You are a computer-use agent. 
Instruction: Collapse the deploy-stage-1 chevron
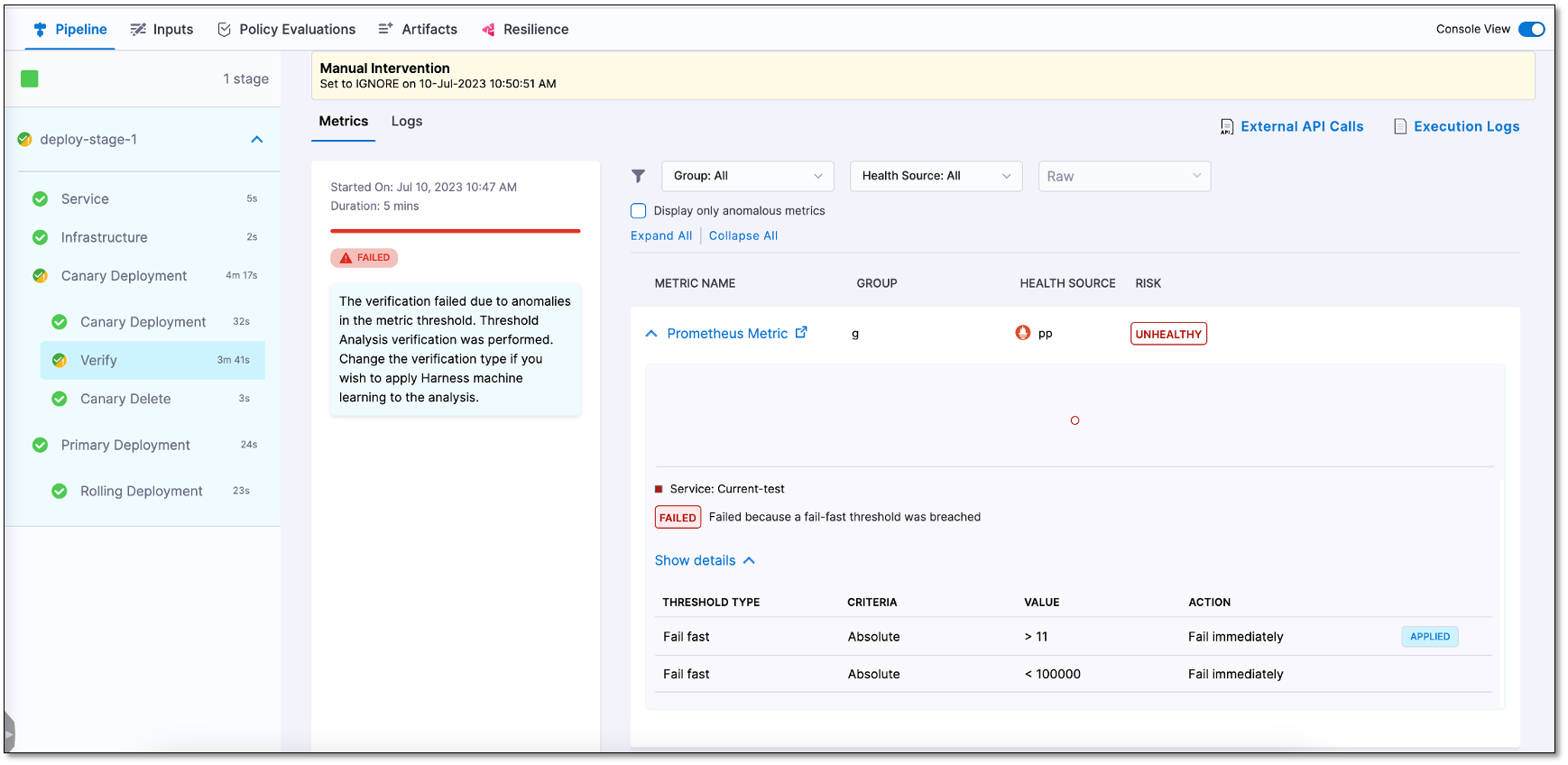pos(257,140)
